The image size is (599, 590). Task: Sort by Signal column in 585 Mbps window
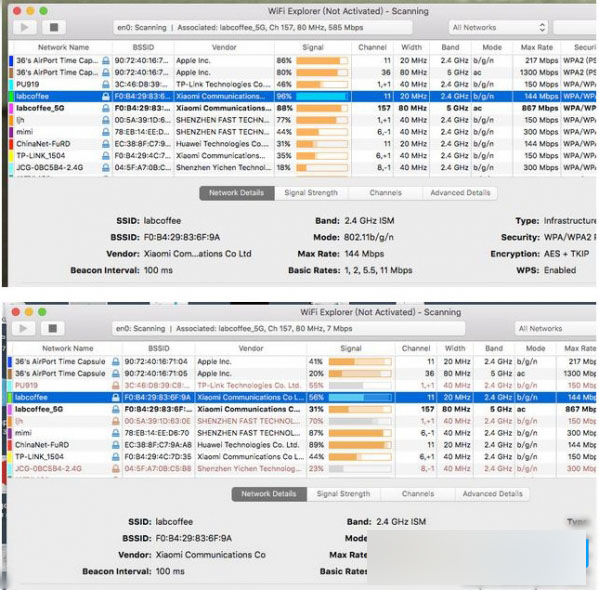[x=312, y=47]
